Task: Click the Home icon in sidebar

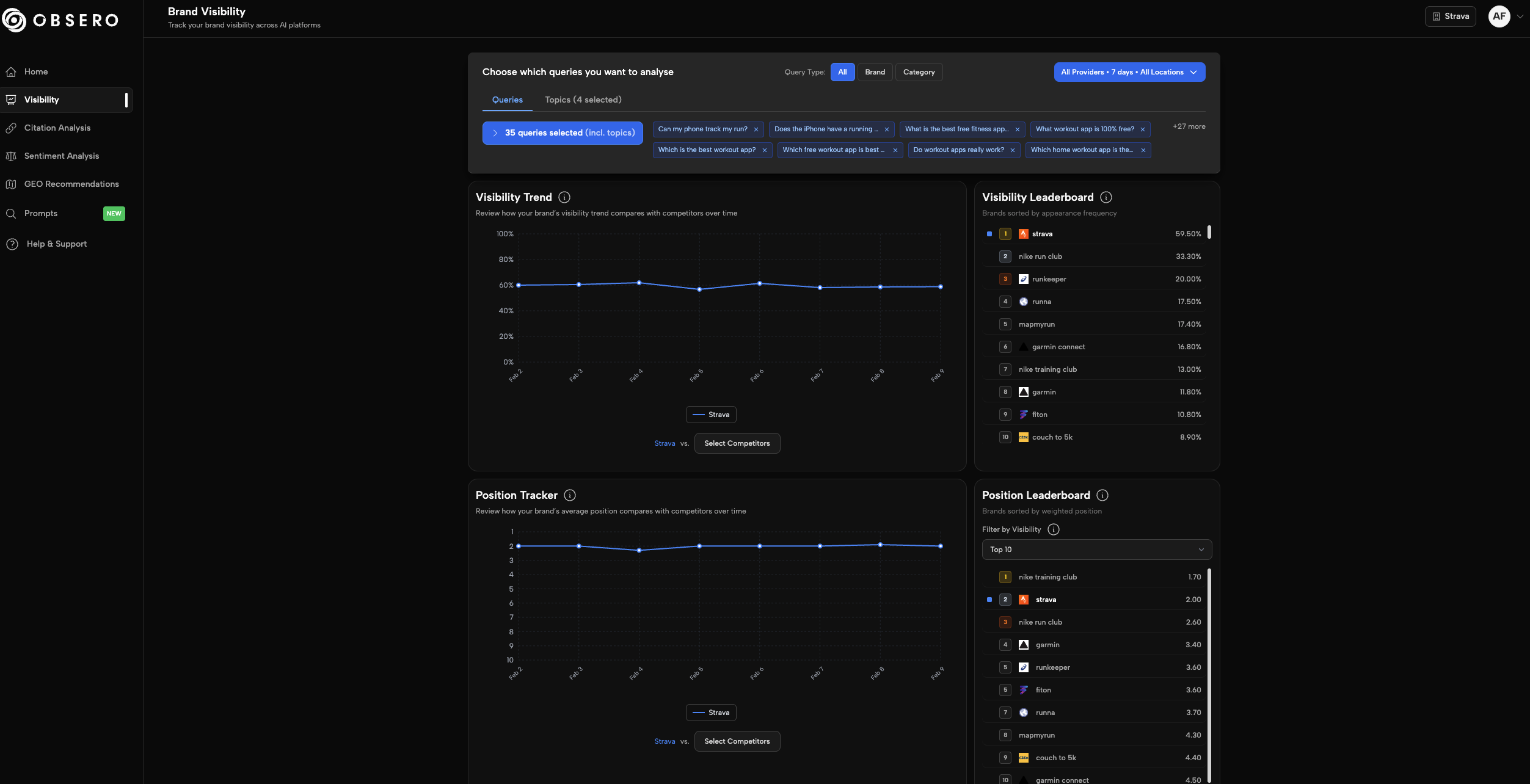Action: 11,72
